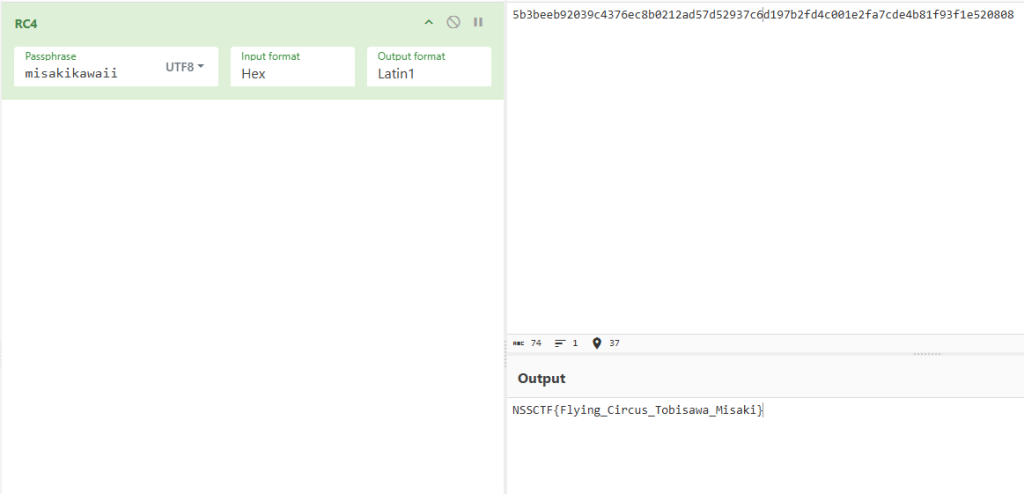Viewport: 1024px width, 494px height.
Task: Click the cursor position pin icon
Action: coord(597,343)
